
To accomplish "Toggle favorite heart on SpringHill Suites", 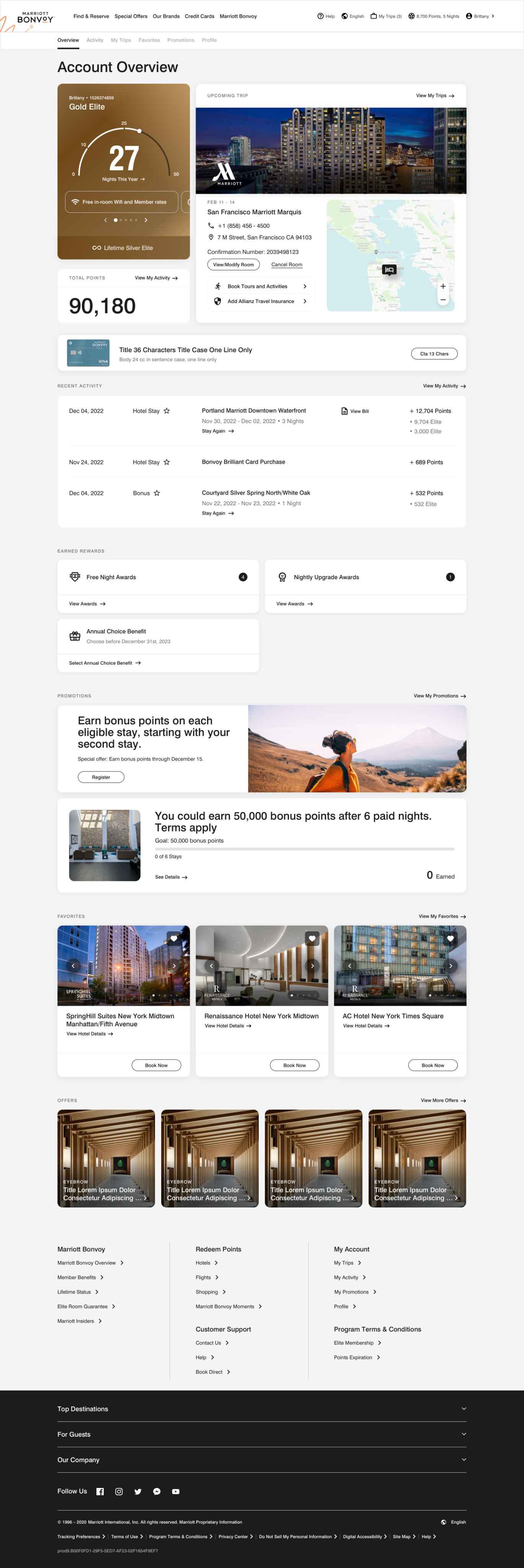I will click(x=174, y=939).
